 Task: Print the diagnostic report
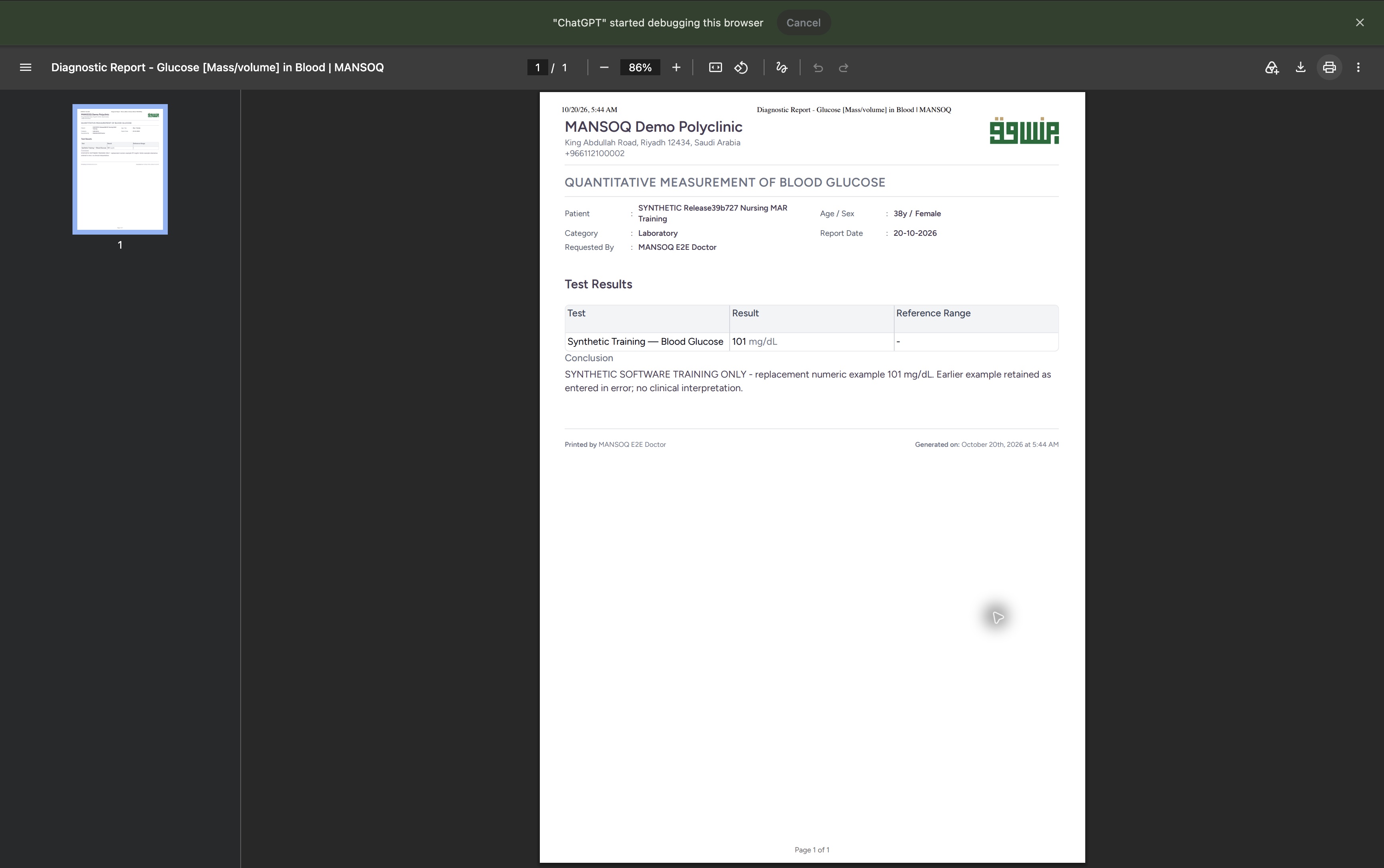[1329, 68]
